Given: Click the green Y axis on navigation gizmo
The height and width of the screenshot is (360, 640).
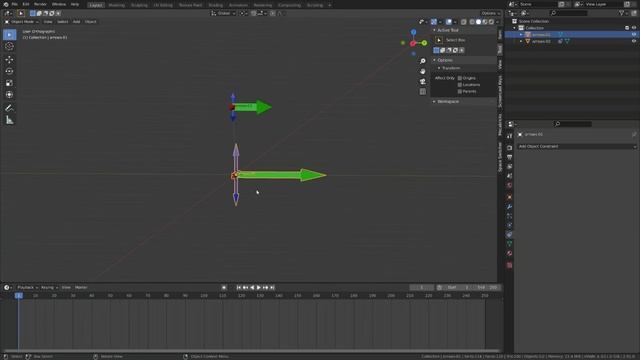Looking at the screenshot, I should pos(424,42).
